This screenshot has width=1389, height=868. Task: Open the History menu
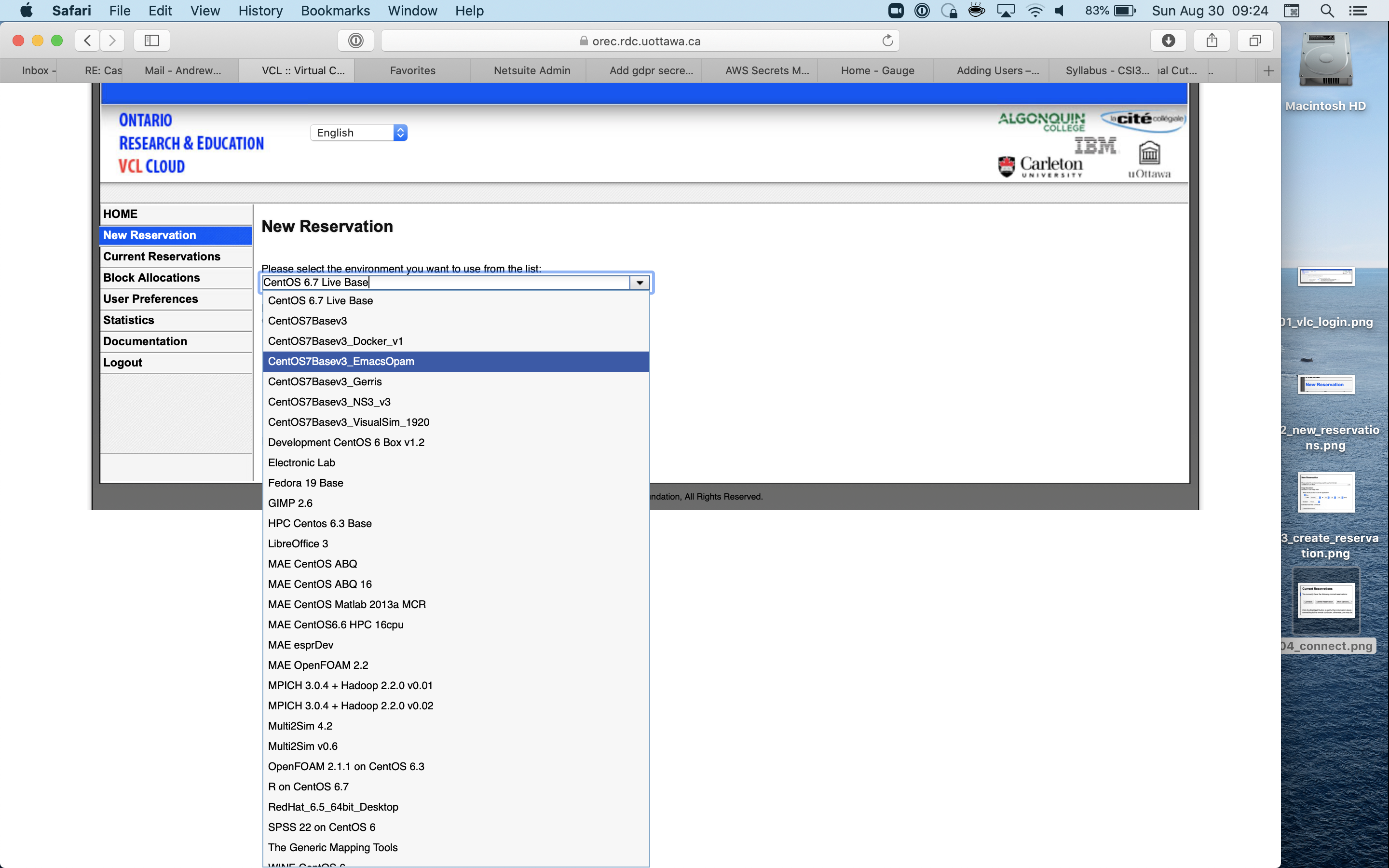tap(260, 10)
